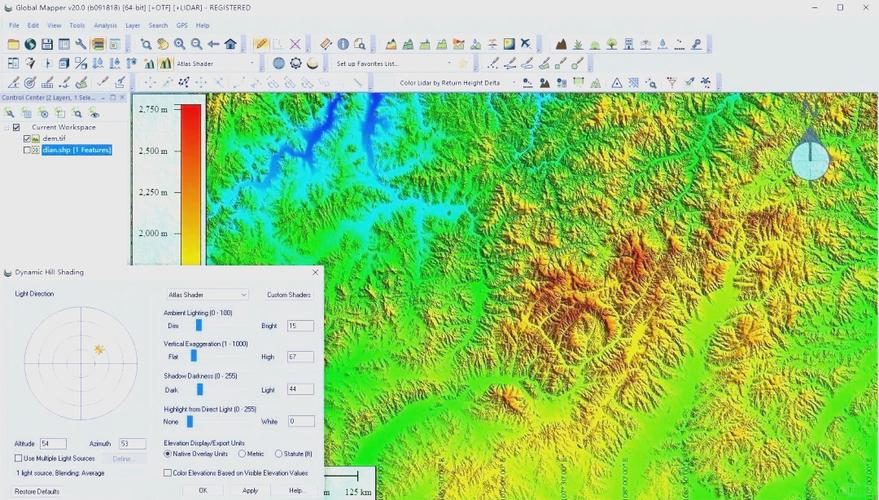The image size is (879, 500).
Task: Click the Vertical Exaggeration slider handle
Action: coord(194,357)
